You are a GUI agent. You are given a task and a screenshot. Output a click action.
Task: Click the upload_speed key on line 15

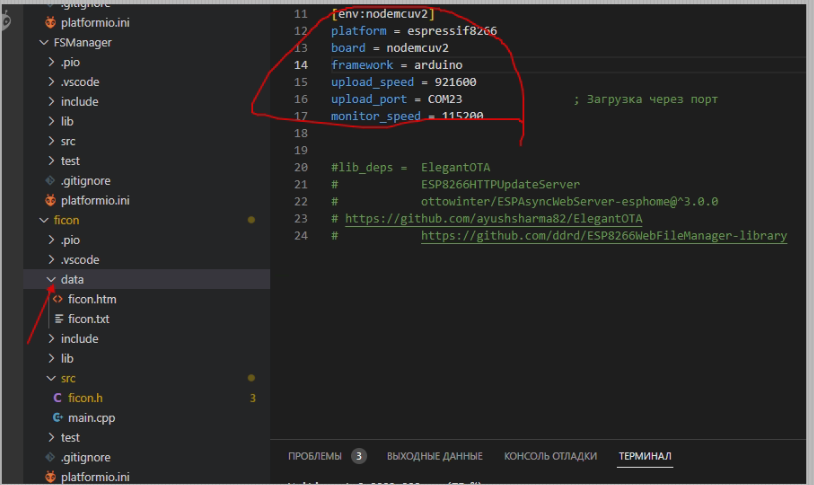372,82
